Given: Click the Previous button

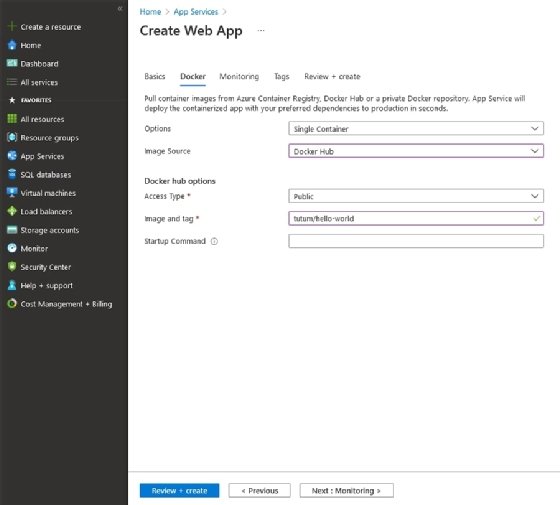Looking at the screenshot, I should click(x=260, y=491).
